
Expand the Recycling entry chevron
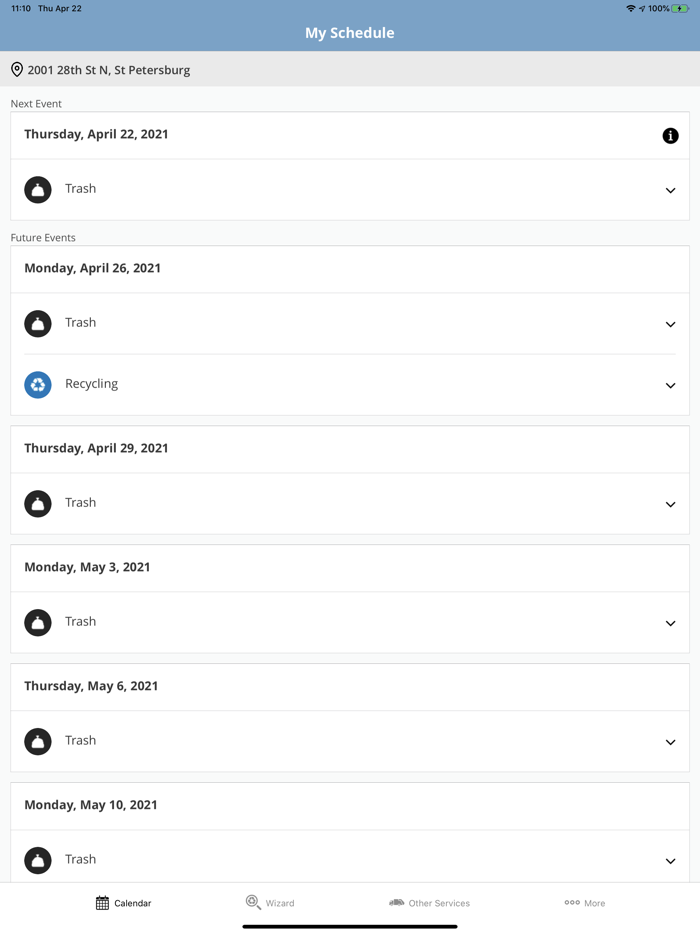click(x=670, y=385)
